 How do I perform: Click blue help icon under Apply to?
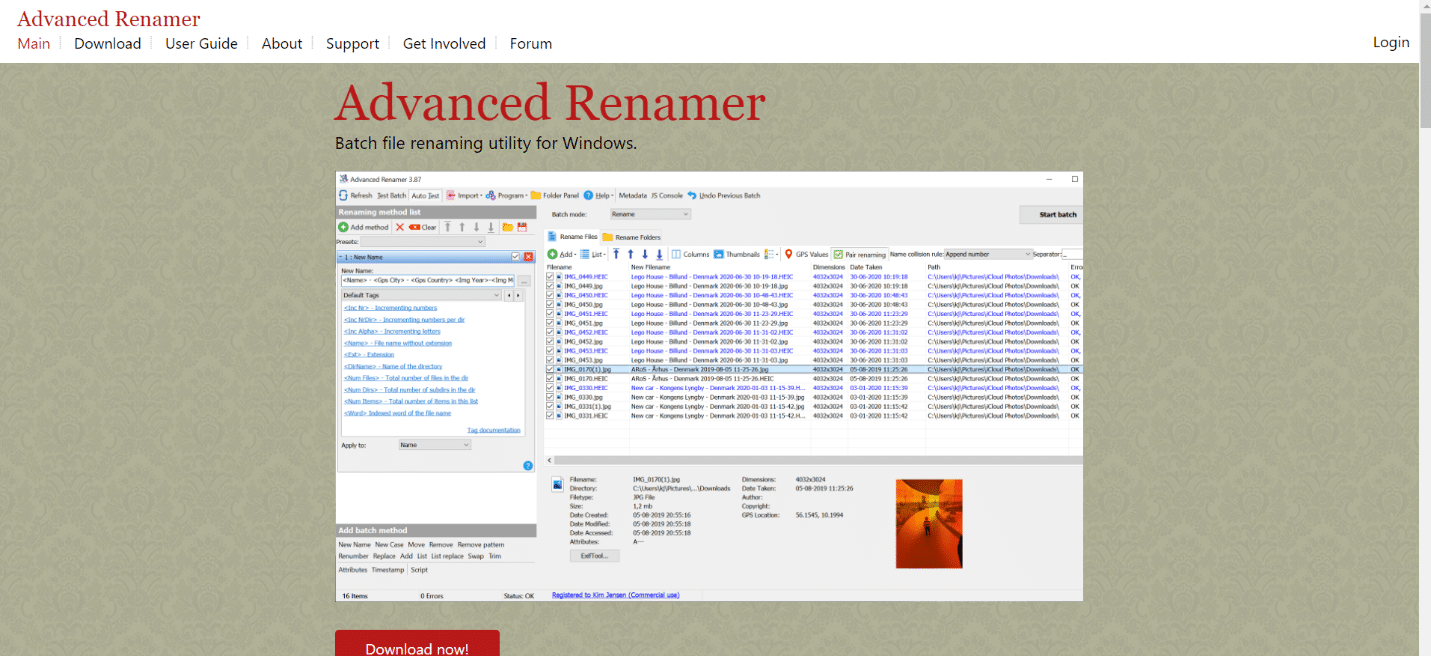tap(528, 466)
